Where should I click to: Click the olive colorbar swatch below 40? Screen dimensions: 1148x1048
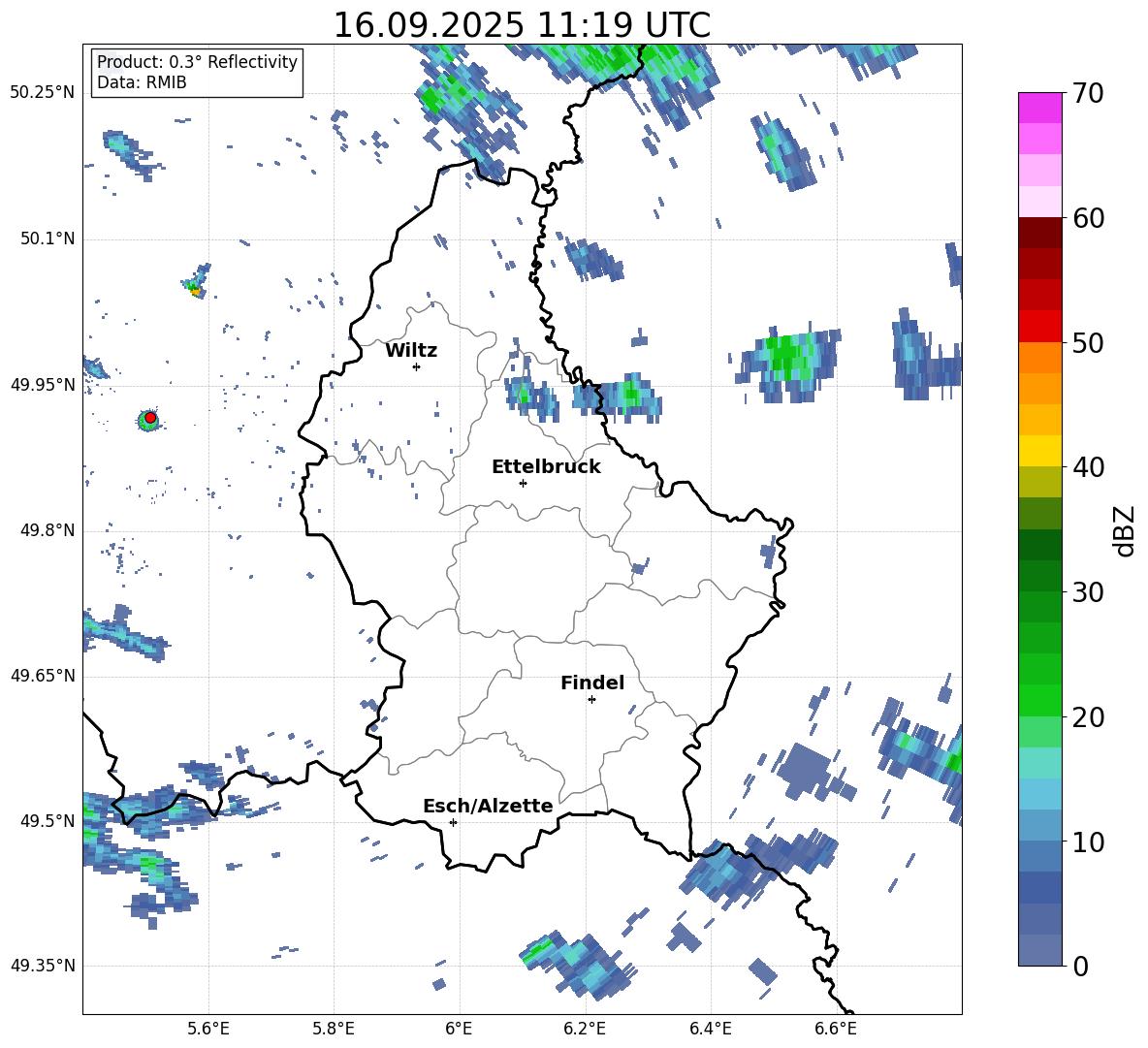1039,482
